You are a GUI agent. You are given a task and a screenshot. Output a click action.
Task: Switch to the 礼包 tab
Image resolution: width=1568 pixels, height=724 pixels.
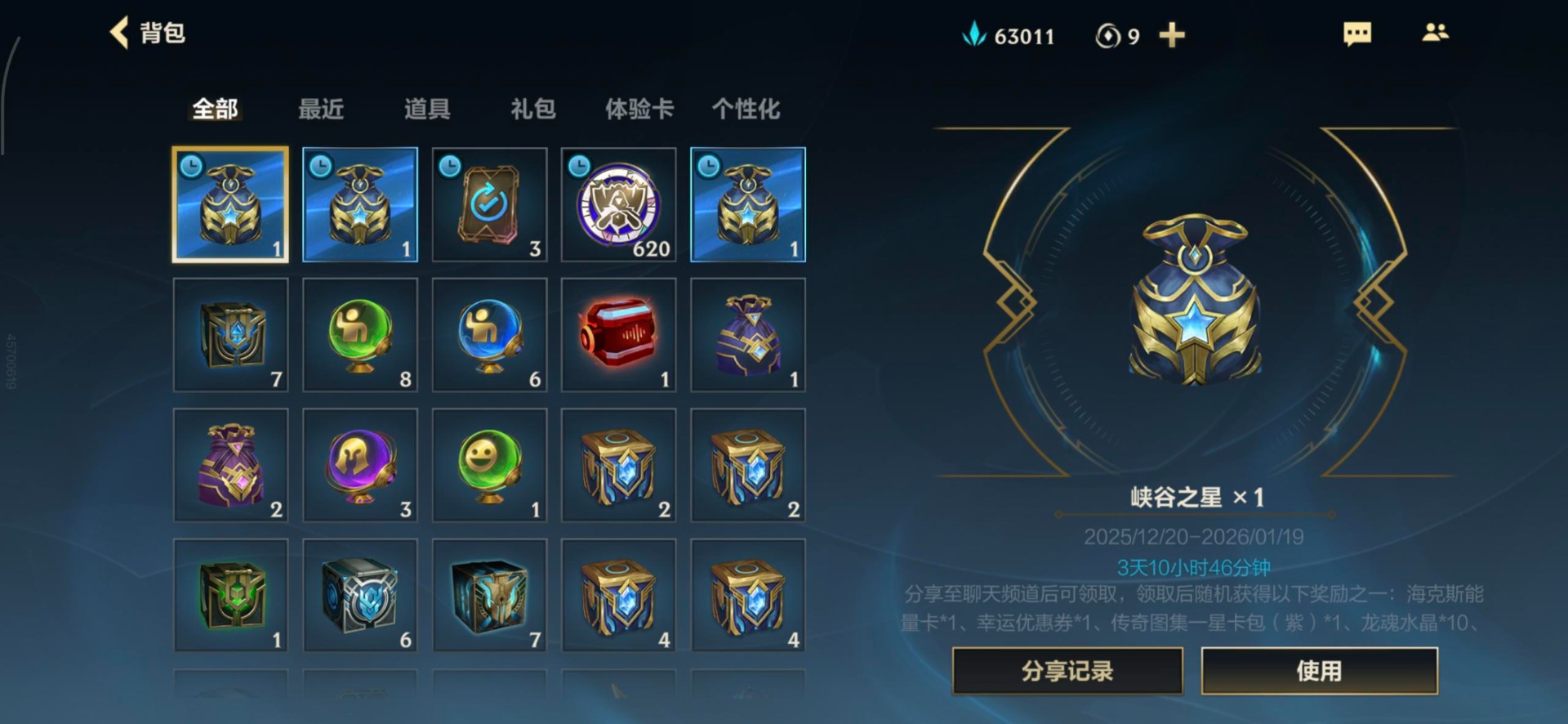[x=532, y=109]
